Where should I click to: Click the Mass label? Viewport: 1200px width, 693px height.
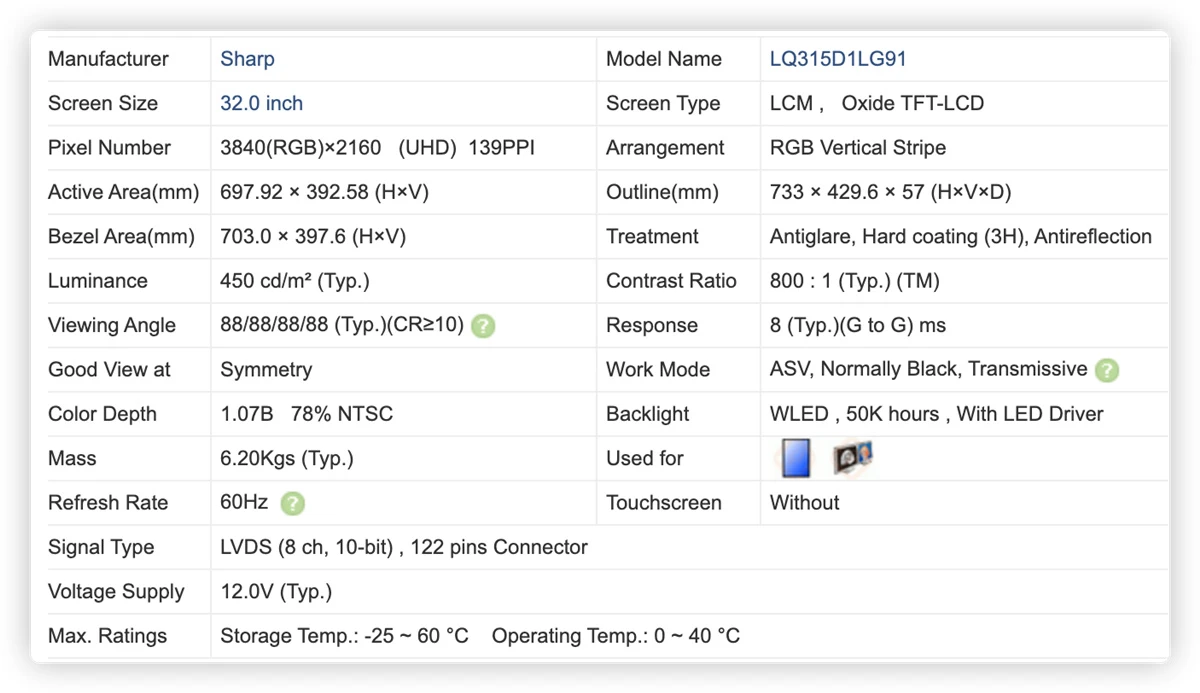click(72, 458)
